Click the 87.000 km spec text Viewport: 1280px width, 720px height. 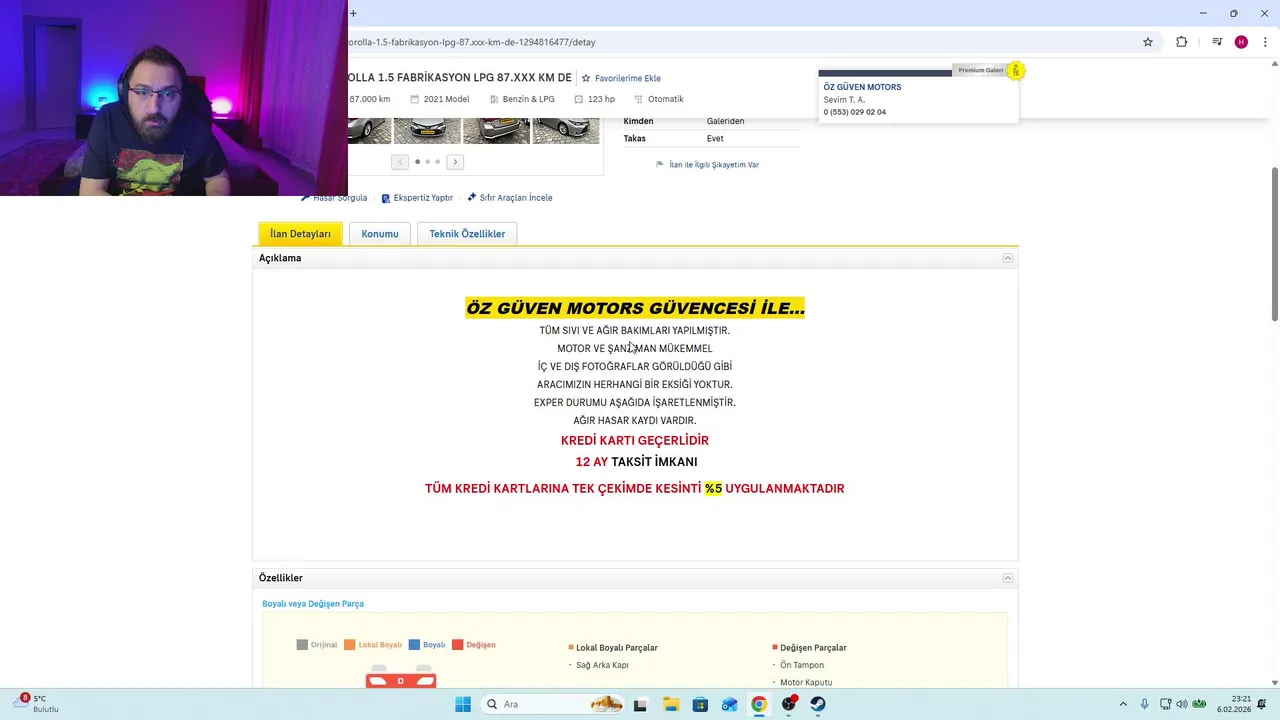370,99
